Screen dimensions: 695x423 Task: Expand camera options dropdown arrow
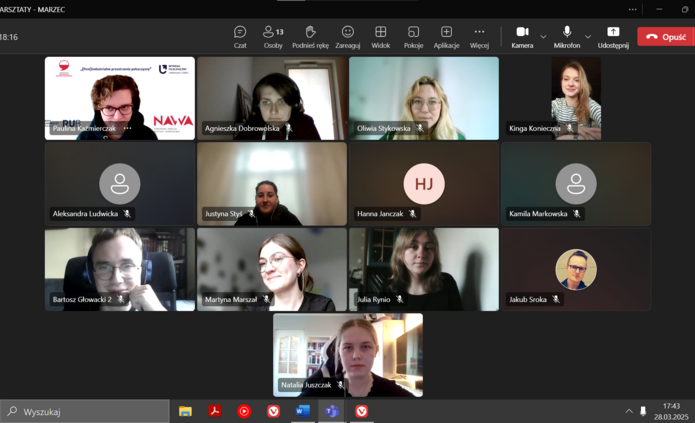(543, 37)
